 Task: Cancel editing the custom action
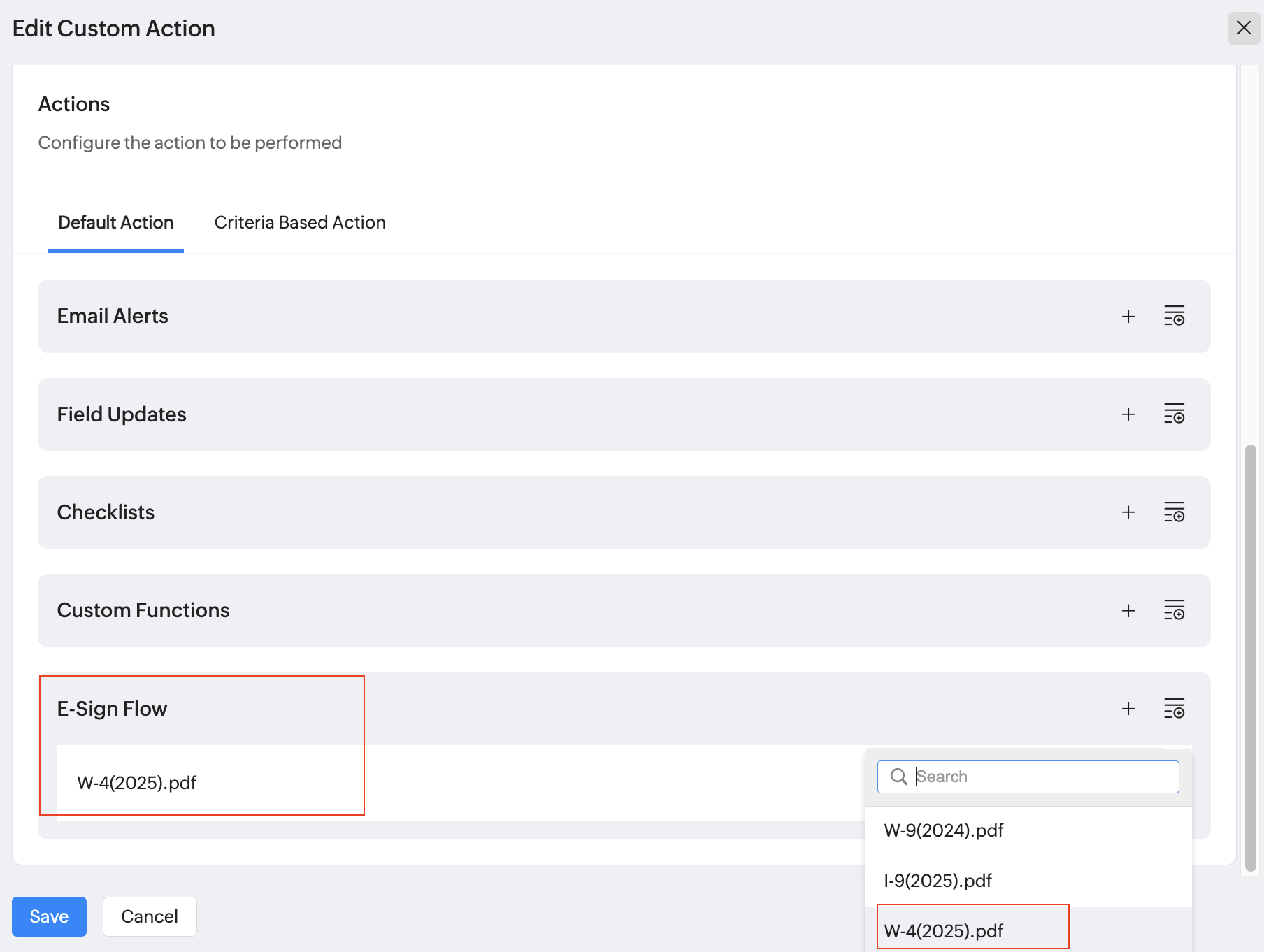[150, 916]
